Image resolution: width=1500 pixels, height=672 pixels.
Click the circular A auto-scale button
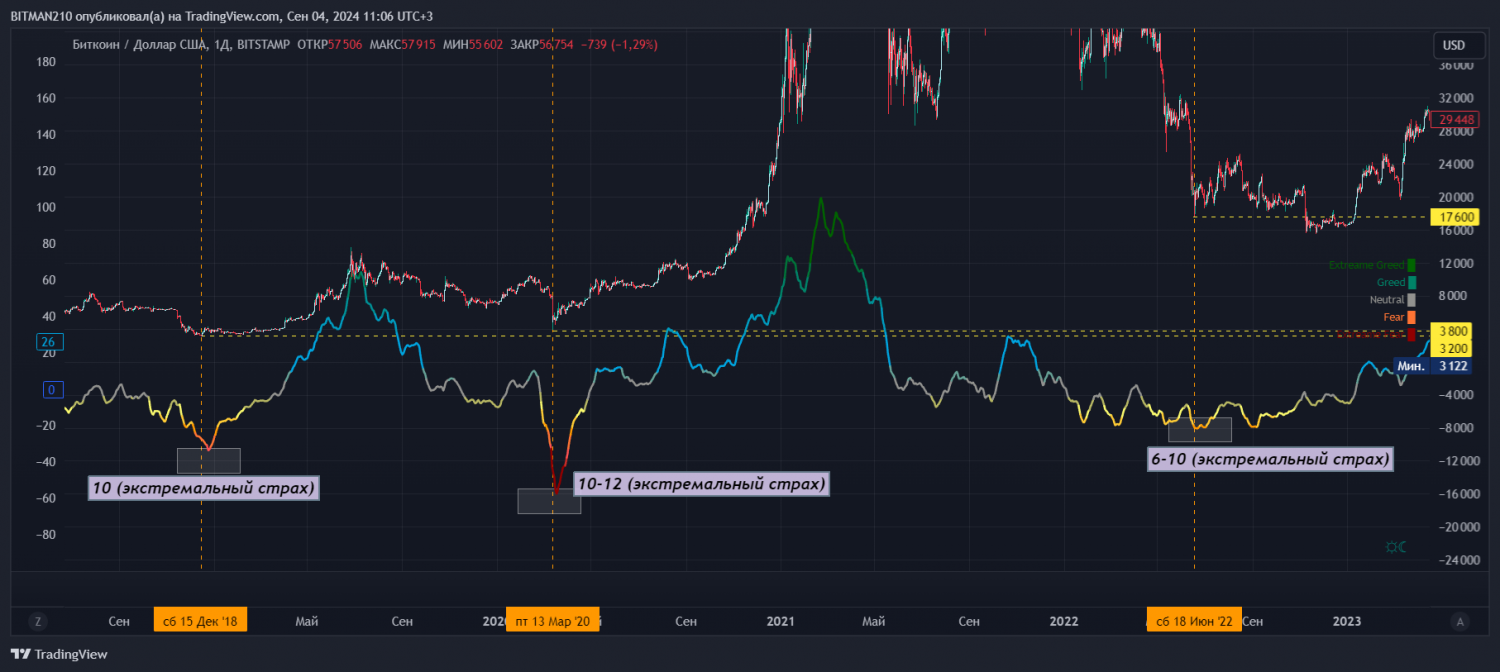1461,621
